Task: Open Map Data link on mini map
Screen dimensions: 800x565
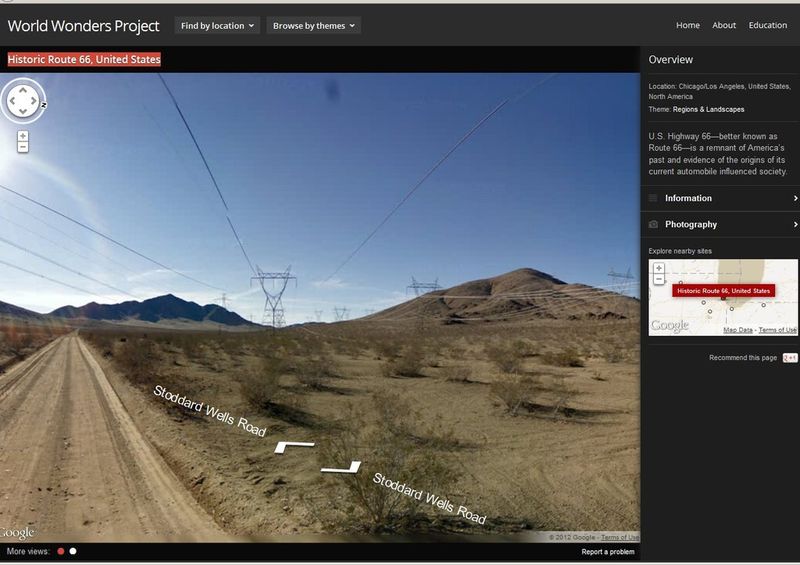Action: click(738, 330)
